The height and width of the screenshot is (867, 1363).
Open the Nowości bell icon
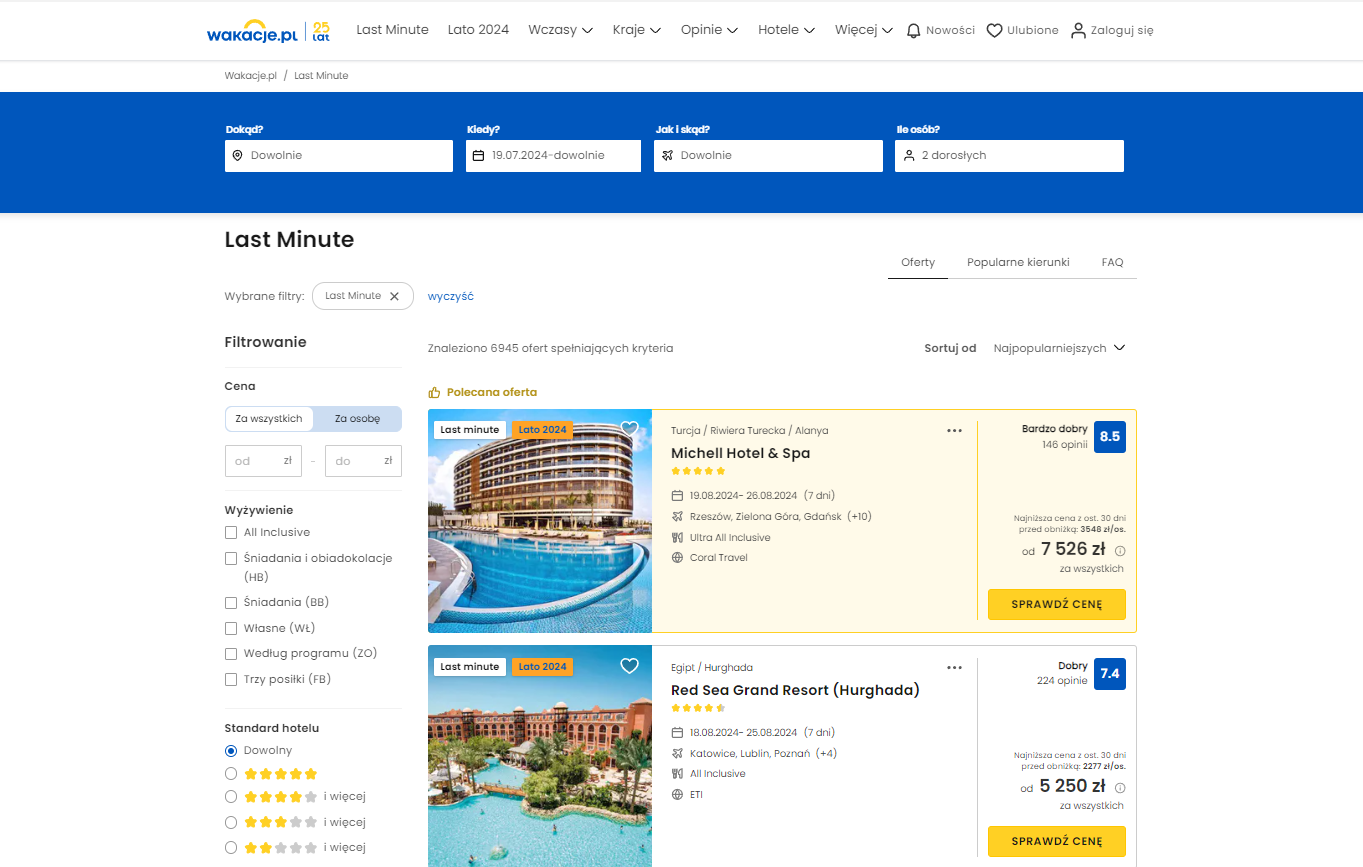click(x=913, y=30)
